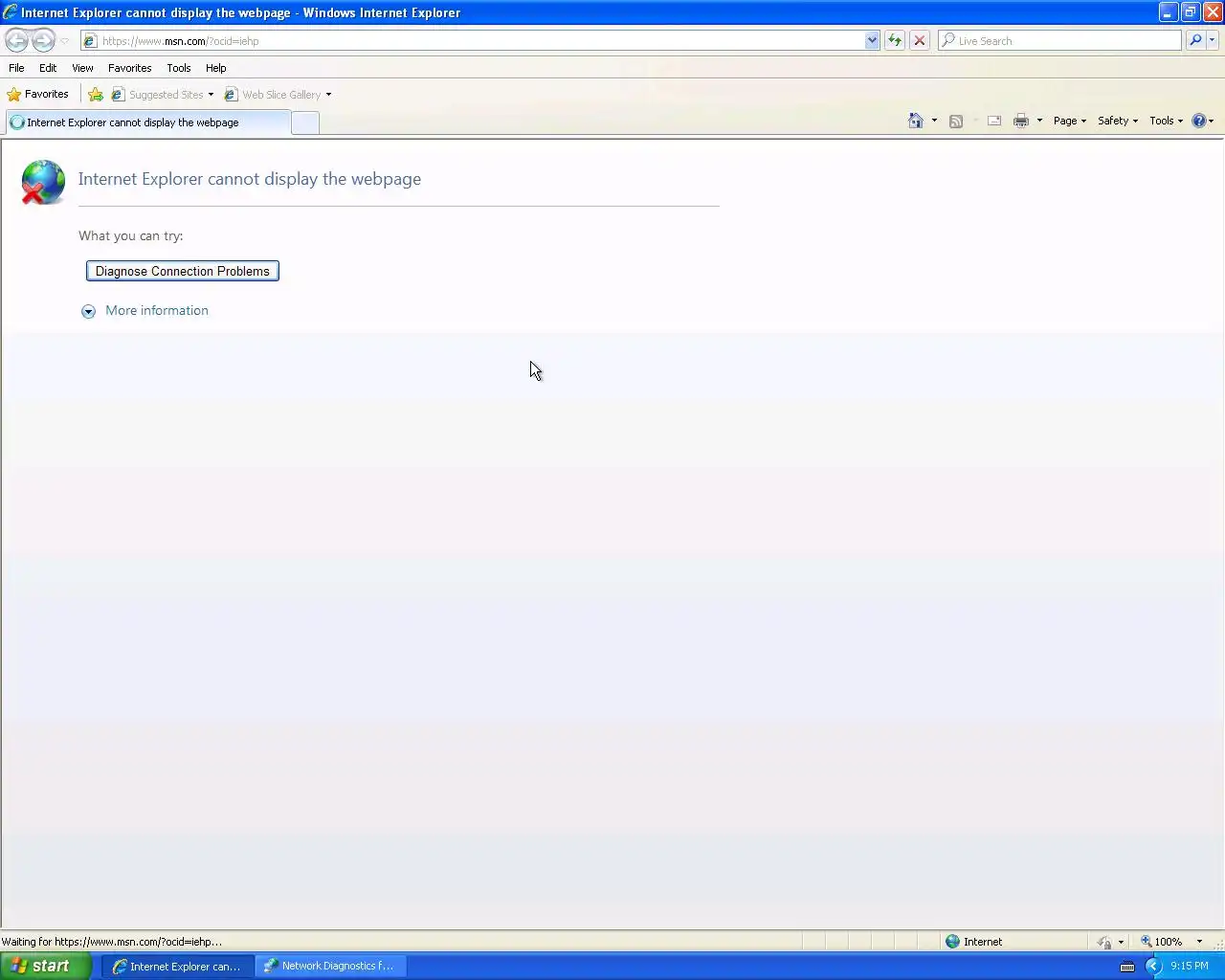This screenshot has height=980, width=1225.
Task: Expand the Print options dropdown arrow
Action: [x=1039, y=121]
